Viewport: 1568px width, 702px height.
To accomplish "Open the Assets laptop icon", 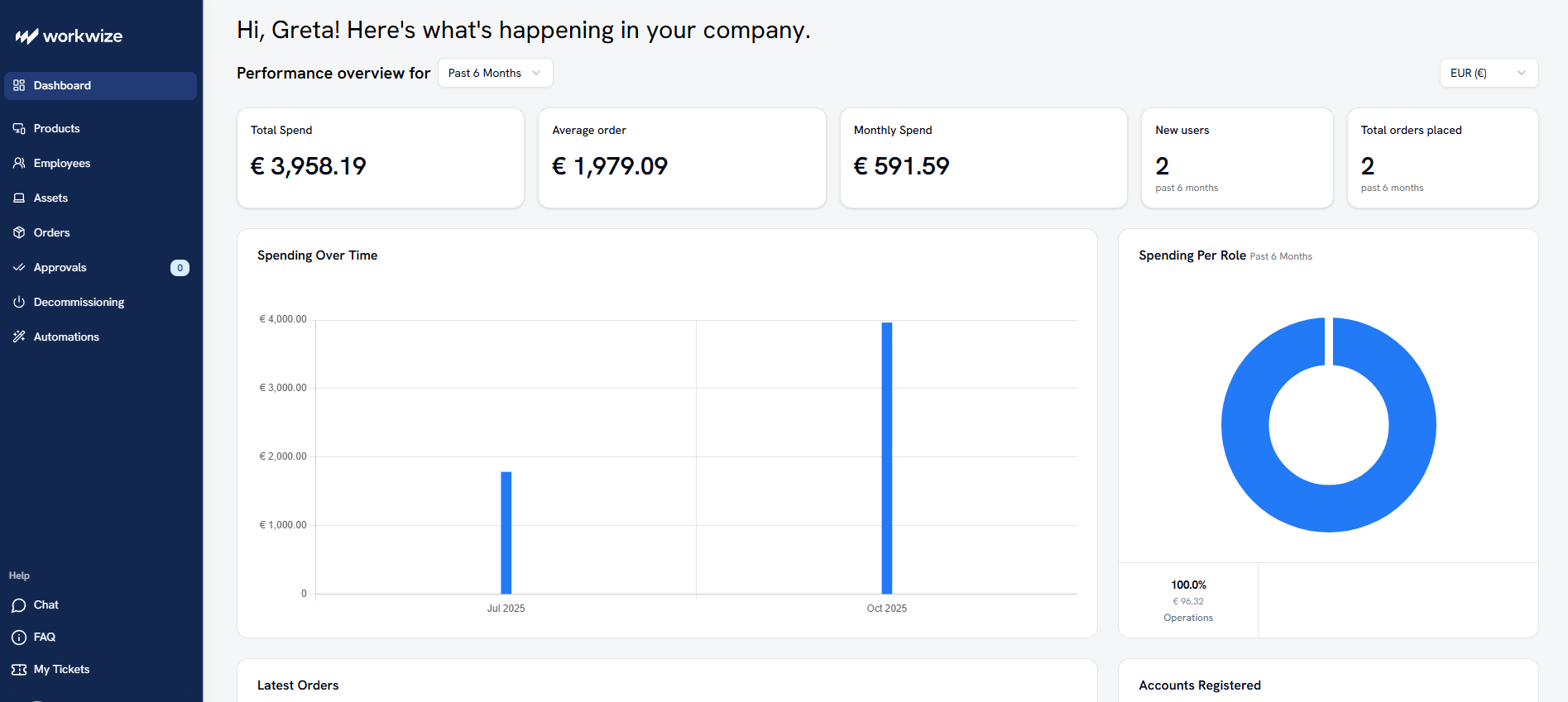I will pyautogui.click(x=19, y=198).
